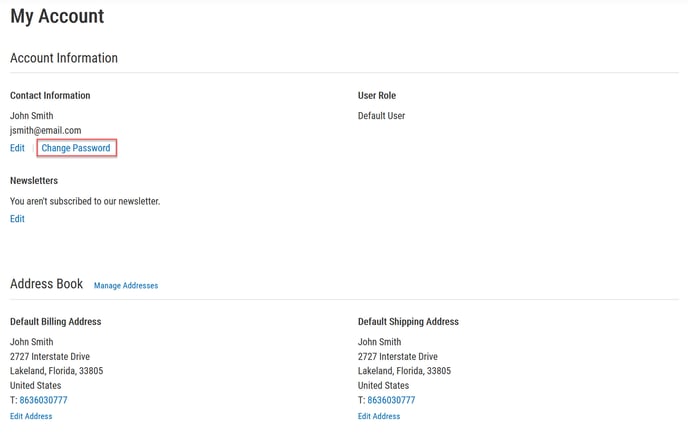Click the Default Shipping Address heading
688x439 pixels.
click(408, 322)
